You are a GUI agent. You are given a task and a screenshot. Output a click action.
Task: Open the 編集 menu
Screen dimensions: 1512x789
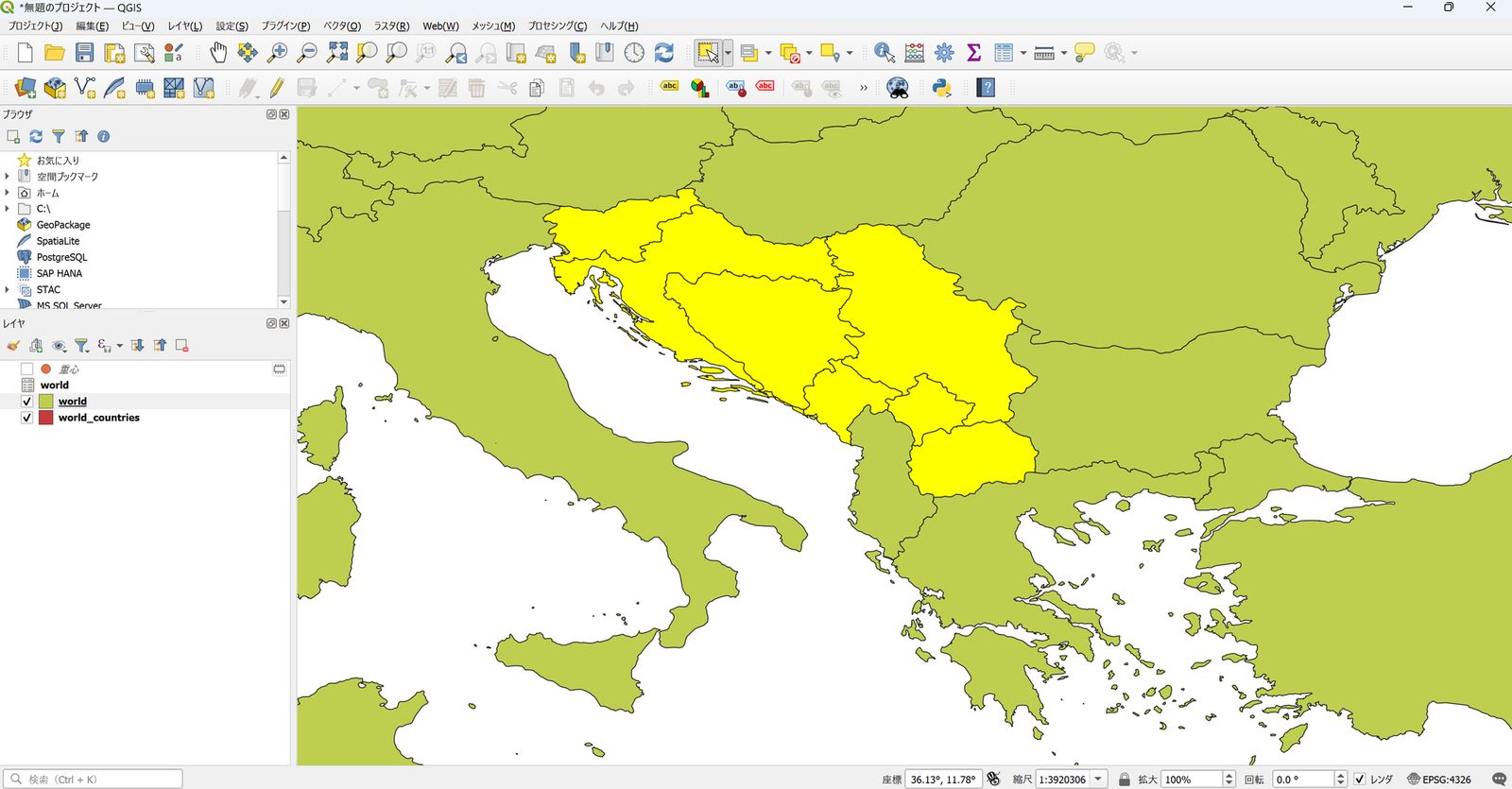click(x=92, y=26)
